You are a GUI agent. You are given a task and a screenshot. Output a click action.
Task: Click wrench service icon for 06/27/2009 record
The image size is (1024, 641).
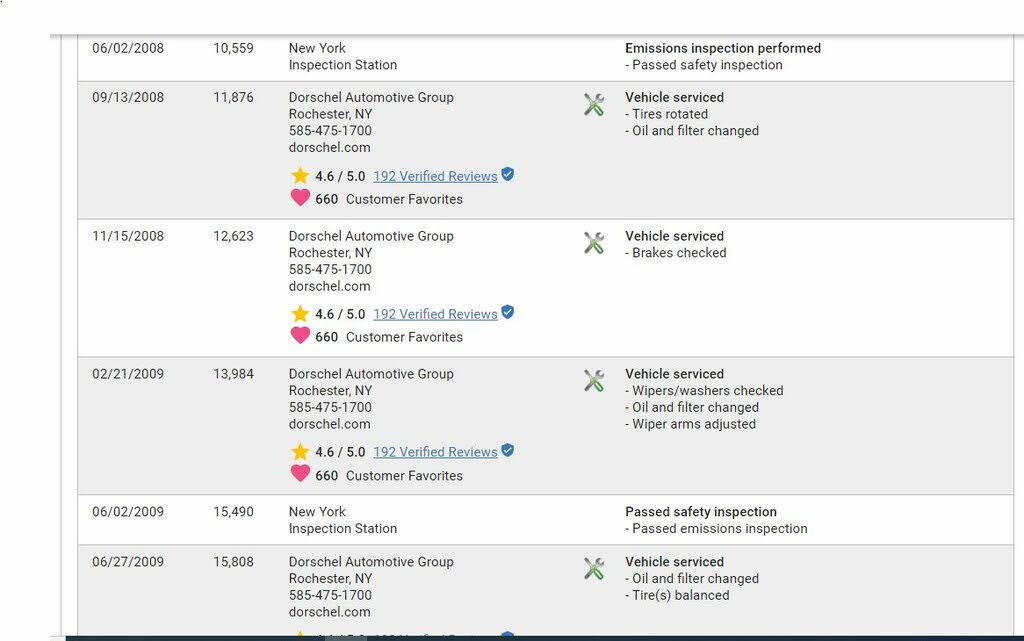(594, 569)
